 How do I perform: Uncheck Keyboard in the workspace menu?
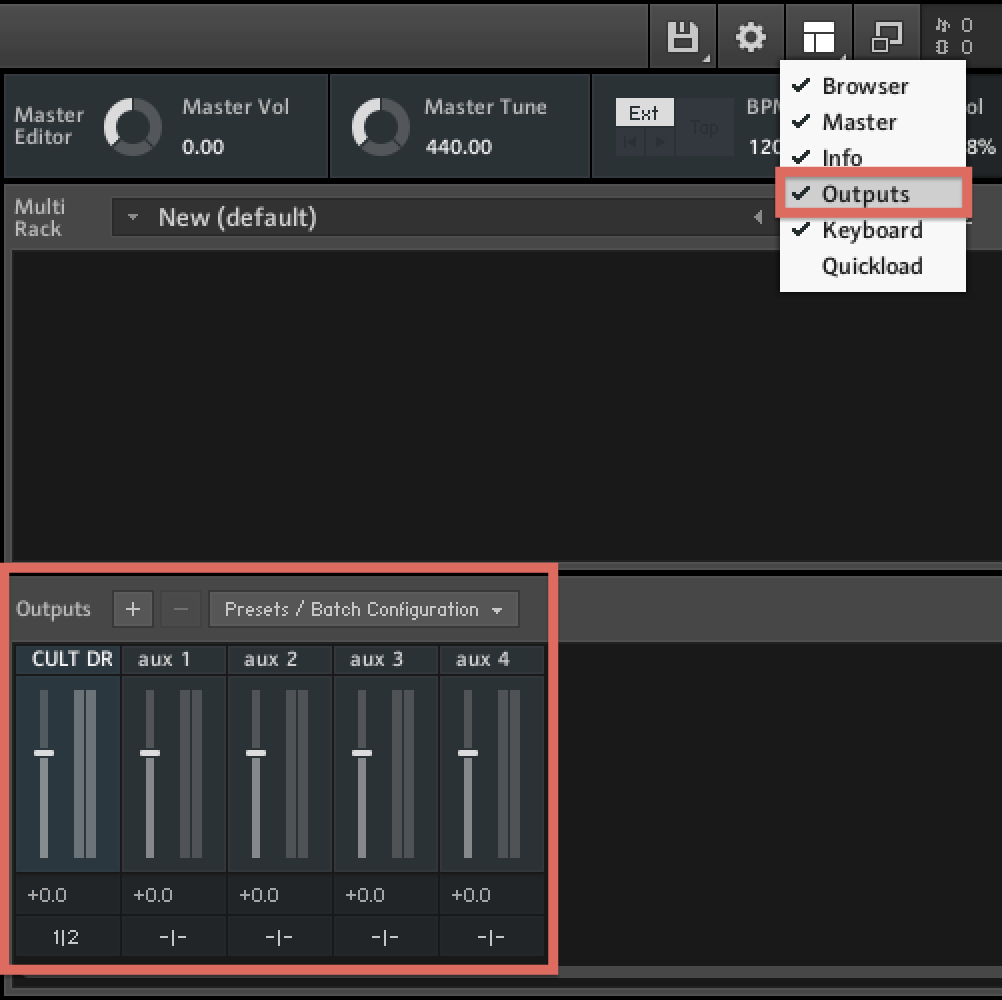click(872, 229)
